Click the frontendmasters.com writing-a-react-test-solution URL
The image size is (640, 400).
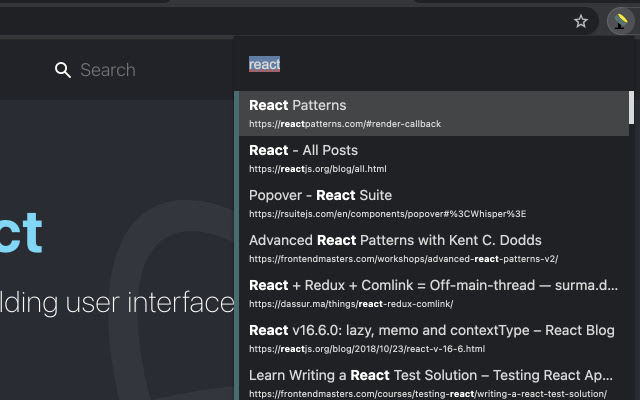[428, 393]
